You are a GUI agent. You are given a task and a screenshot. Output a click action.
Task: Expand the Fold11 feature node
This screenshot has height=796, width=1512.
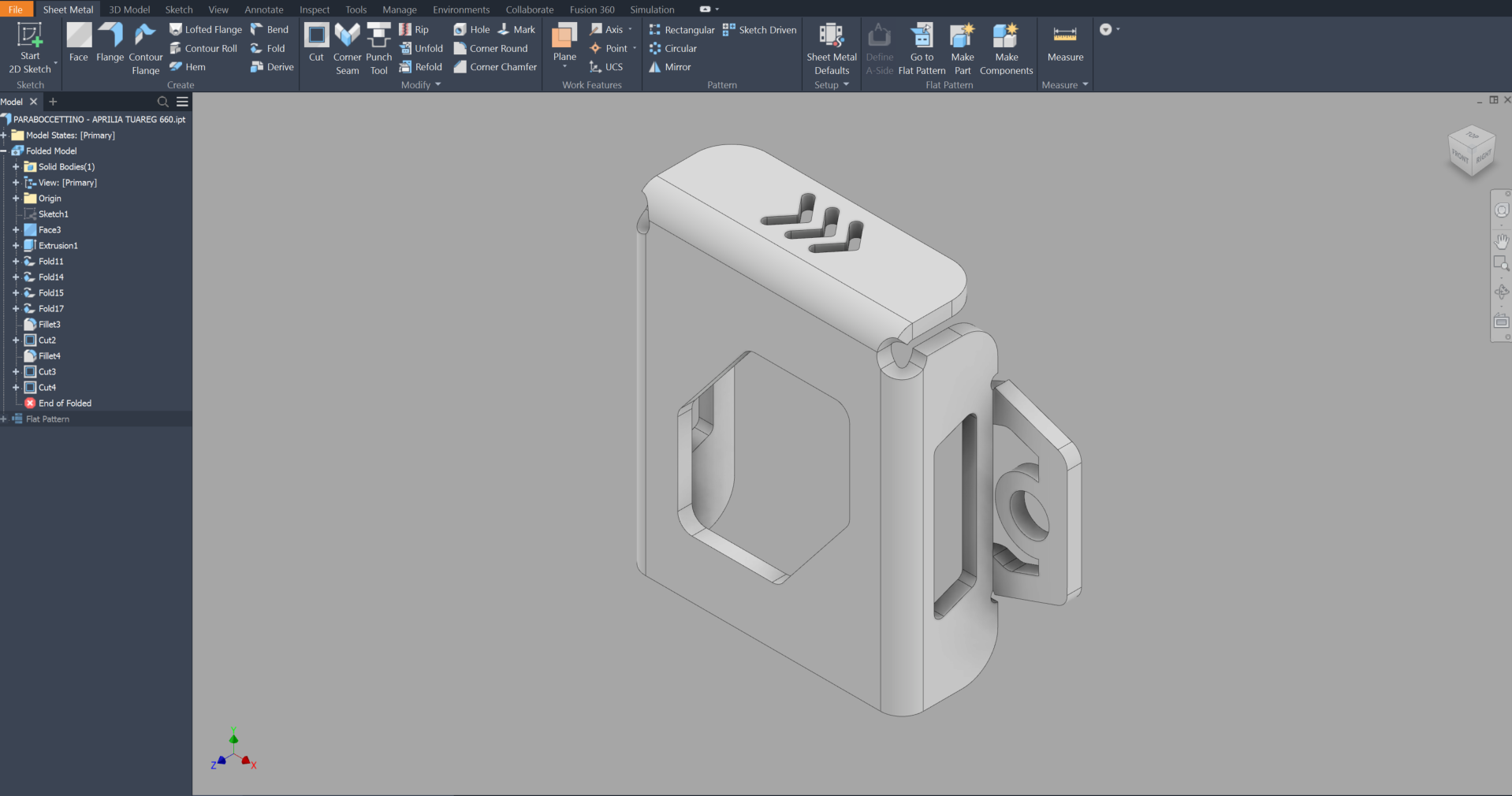click(16, 262)
